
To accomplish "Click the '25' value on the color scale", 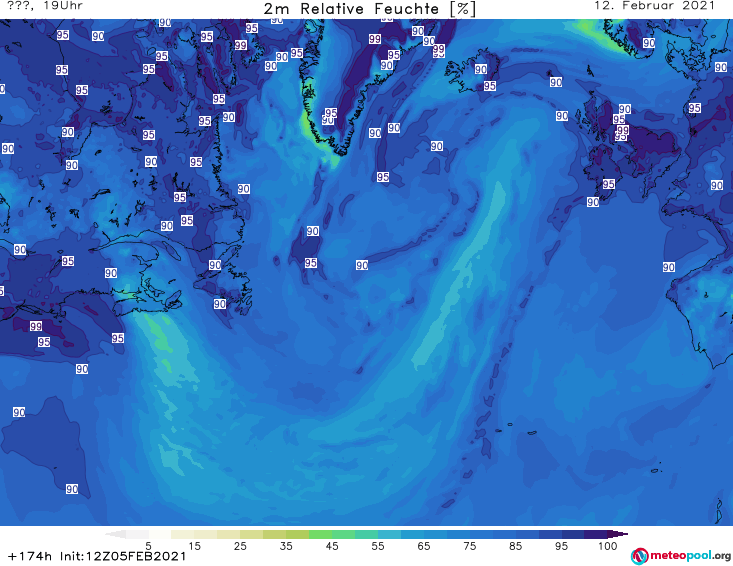I will pyautogui.click(x=240, y=546).
